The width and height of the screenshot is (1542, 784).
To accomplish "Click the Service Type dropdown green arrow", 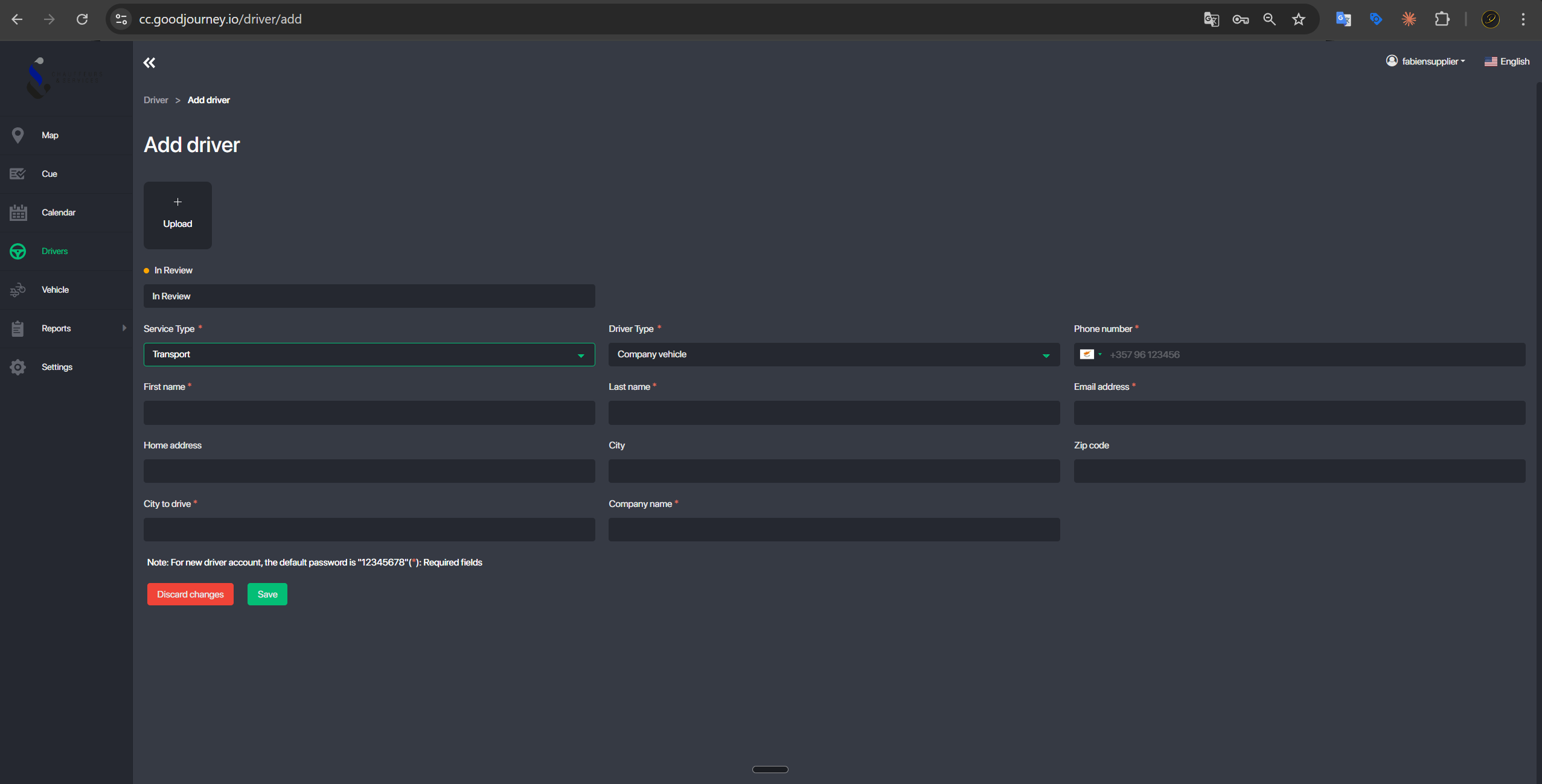I will (x=581, y=355).
